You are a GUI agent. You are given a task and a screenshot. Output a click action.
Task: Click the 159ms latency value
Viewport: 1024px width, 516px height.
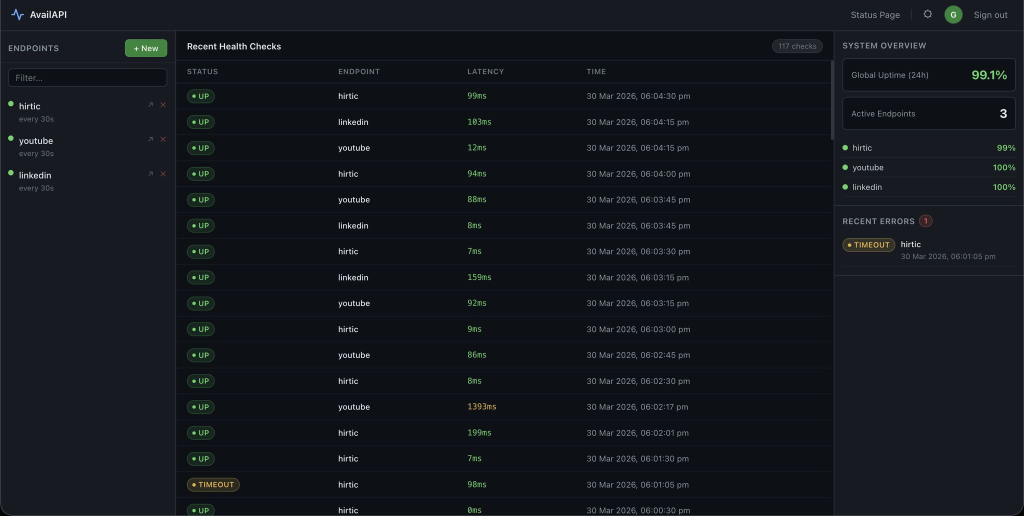tap(479, 278)
